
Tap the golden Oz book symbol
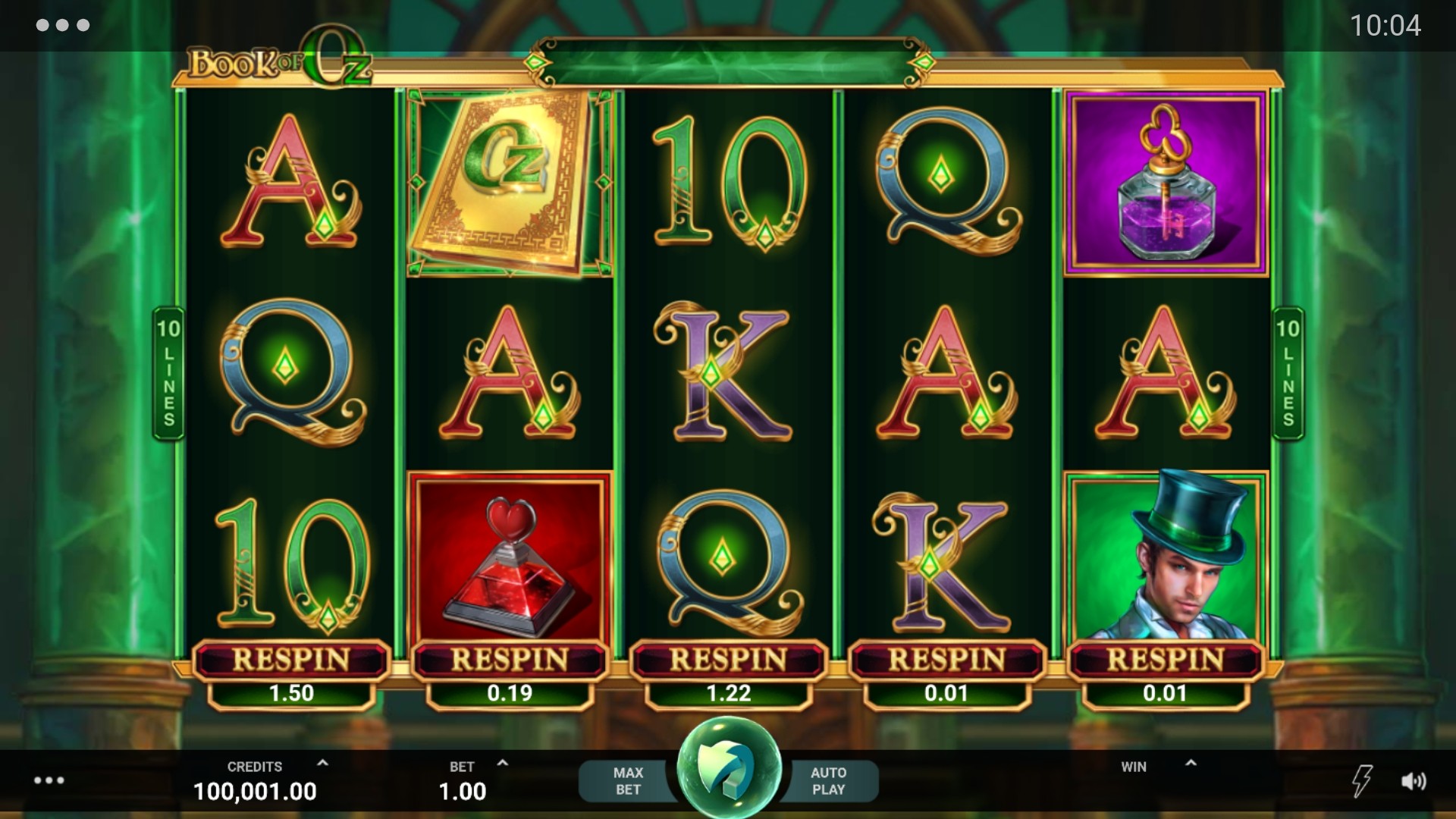(x=510, y=182)
